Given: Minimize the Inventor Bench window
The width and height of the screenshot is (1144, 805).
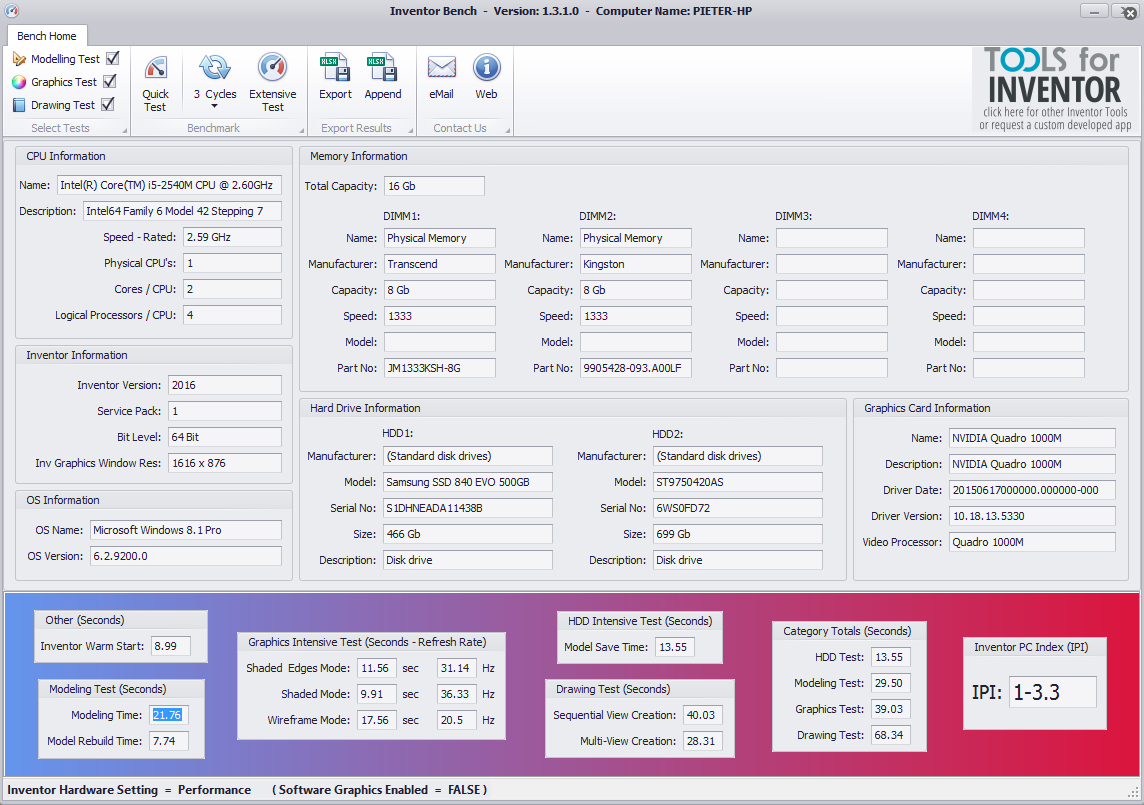Looking at the screenshot, I should tap(1093, 10).
